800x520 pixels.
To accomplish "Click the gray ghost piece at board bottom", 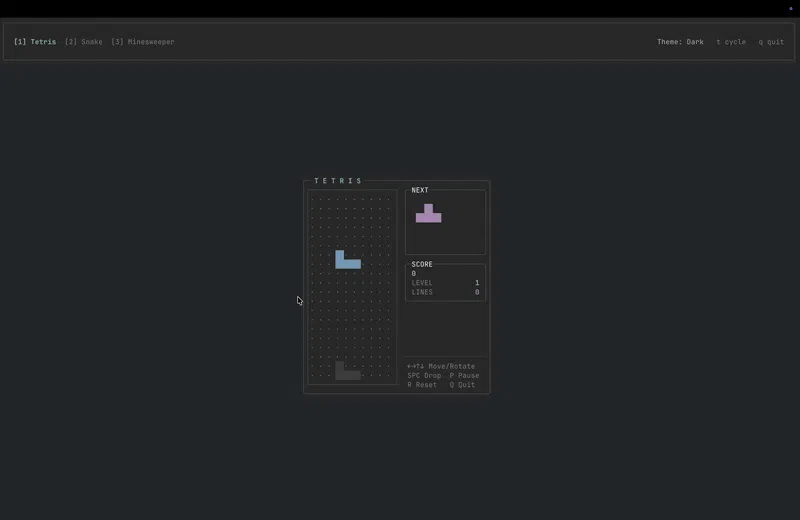I will tap(347, 370).
